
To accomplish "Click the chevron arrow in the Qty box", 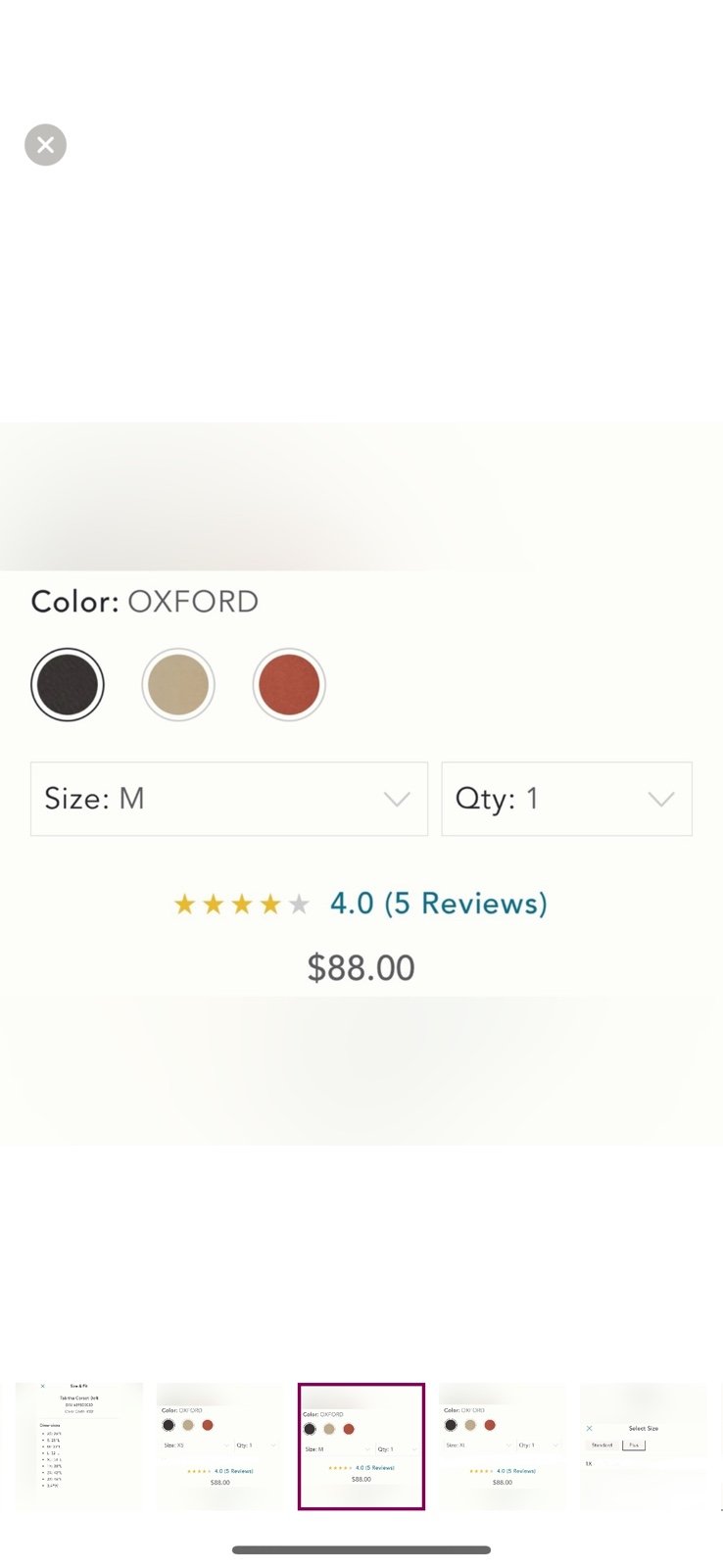I will point(662,800).
